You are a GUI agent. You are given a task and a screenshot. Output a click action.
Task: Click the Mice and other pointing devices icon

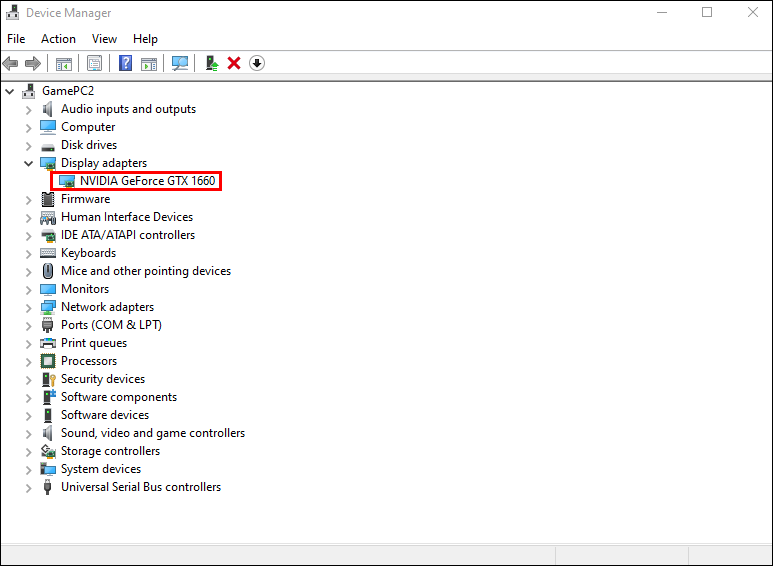(48, 271)
